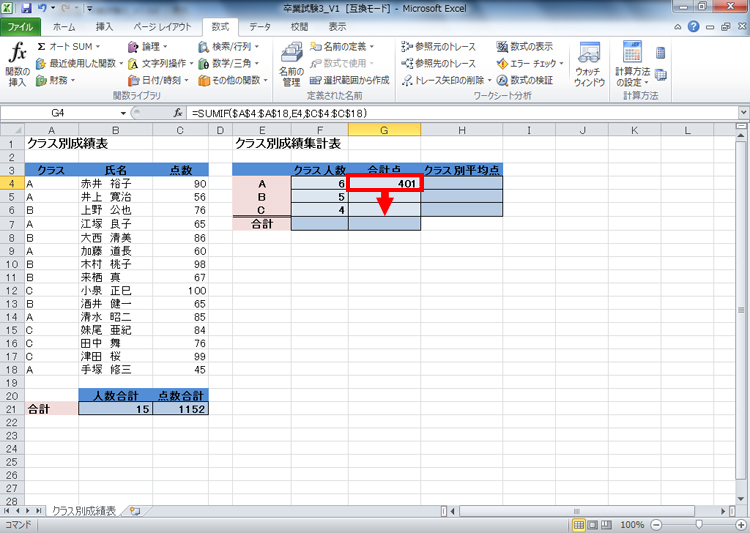The image size is (750, 533).
Task: Switch to the Insert (挿入) tab
Action: tap(104, 27)
